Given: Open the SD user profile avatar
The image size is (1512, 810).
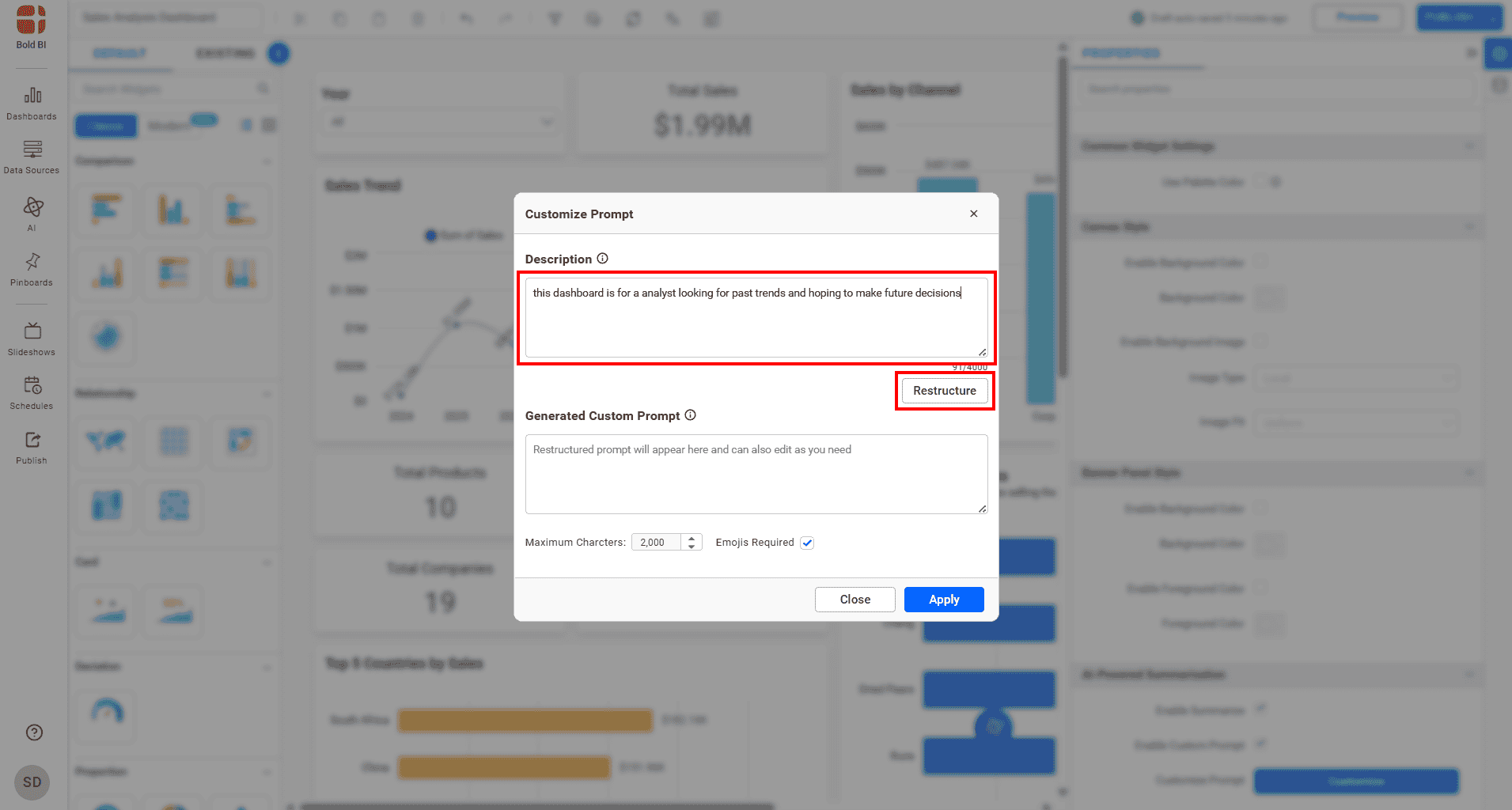Looking at the screenshot, I should point(32,782).
